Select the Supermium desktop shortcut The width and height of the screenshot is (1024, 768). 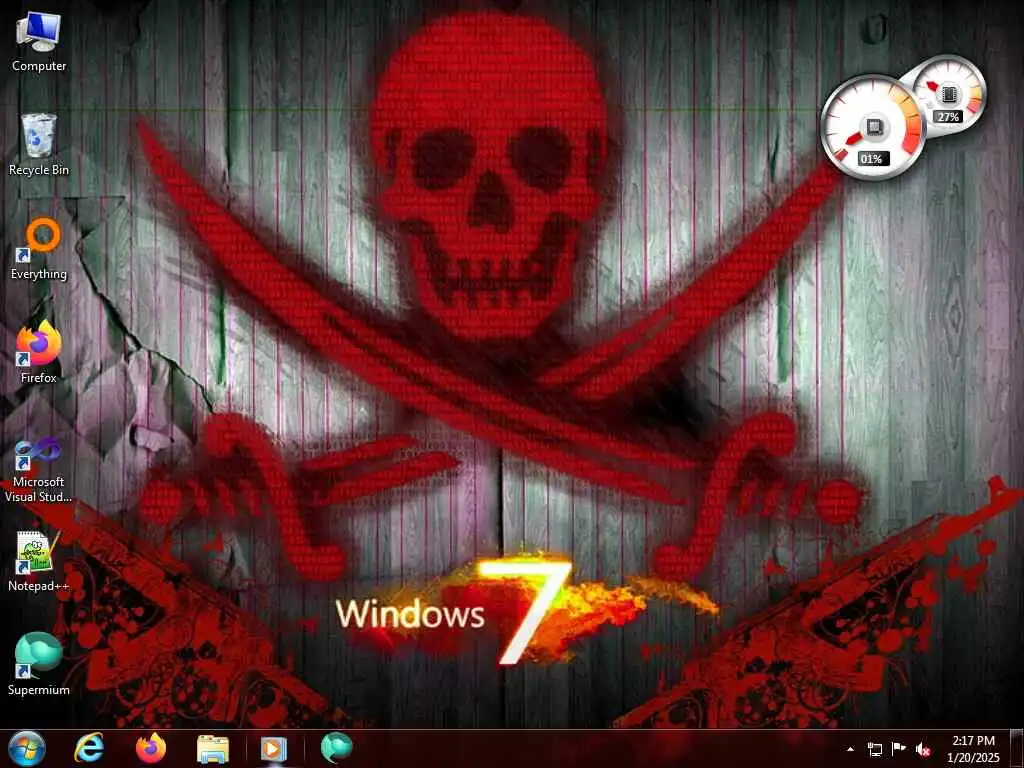[x=39, y=665]
